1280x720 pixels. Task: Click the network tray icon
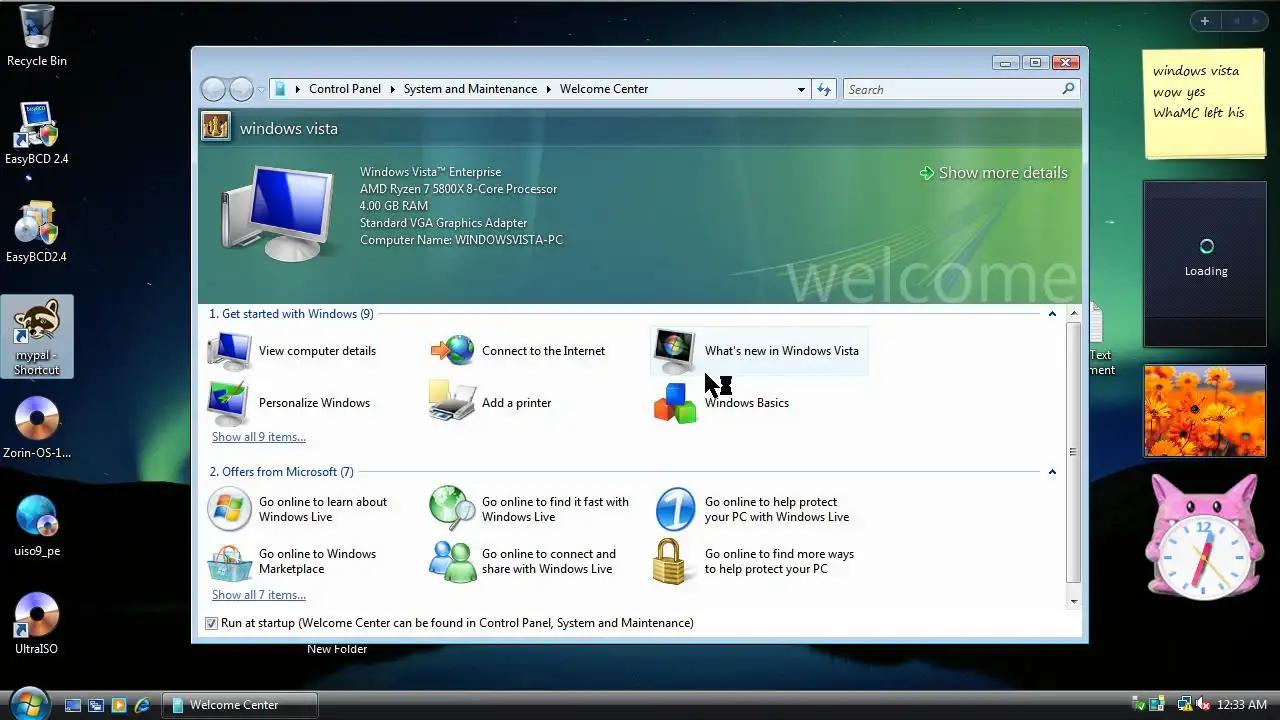tap(1185, 705)
